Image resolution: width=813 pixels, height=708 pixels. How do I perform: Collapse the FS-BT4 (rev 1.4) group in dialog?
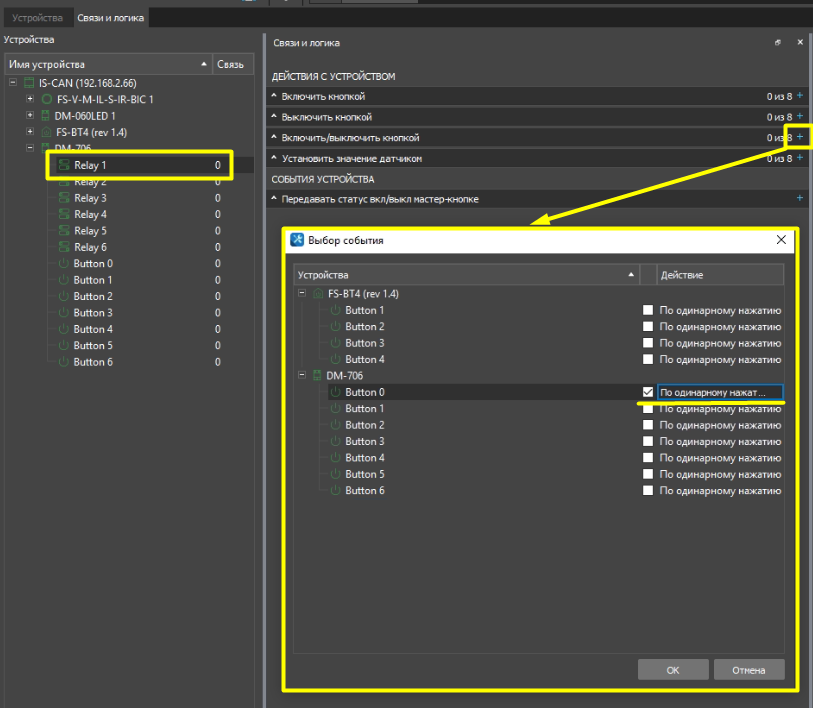[301, 294]
